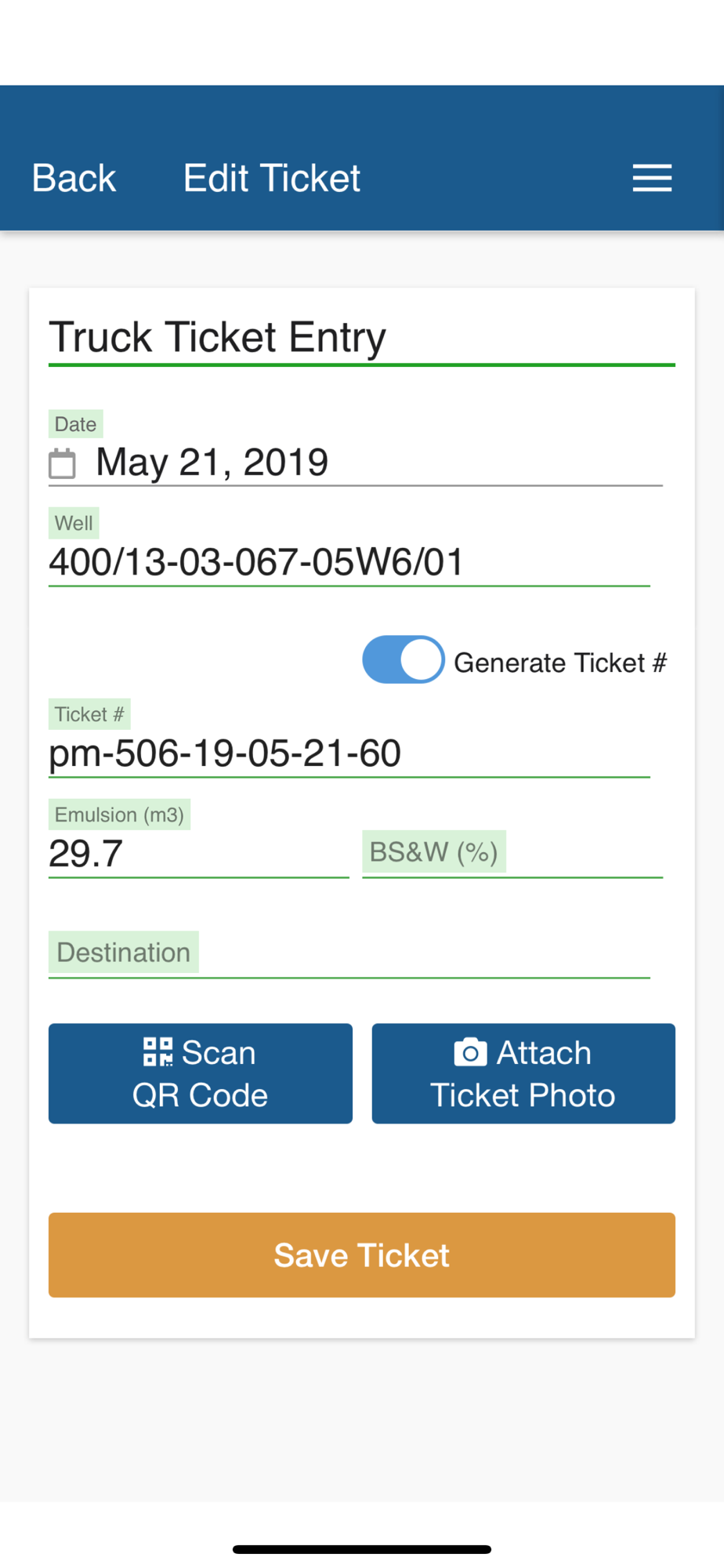
Task: Select the Destination input field
Action: pos(349,954)
